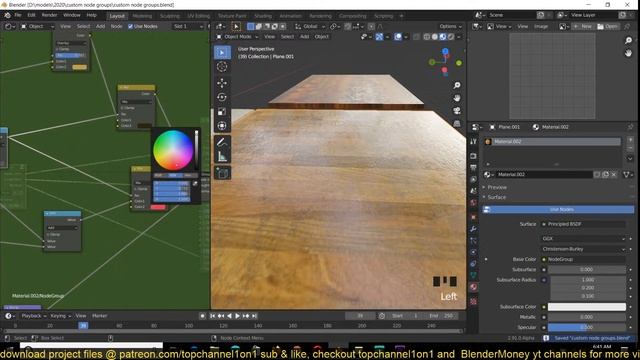Click the pan hand icon in 3D viewport
Viewport: 640px width, 360px height.
click(x=457, y=98)
